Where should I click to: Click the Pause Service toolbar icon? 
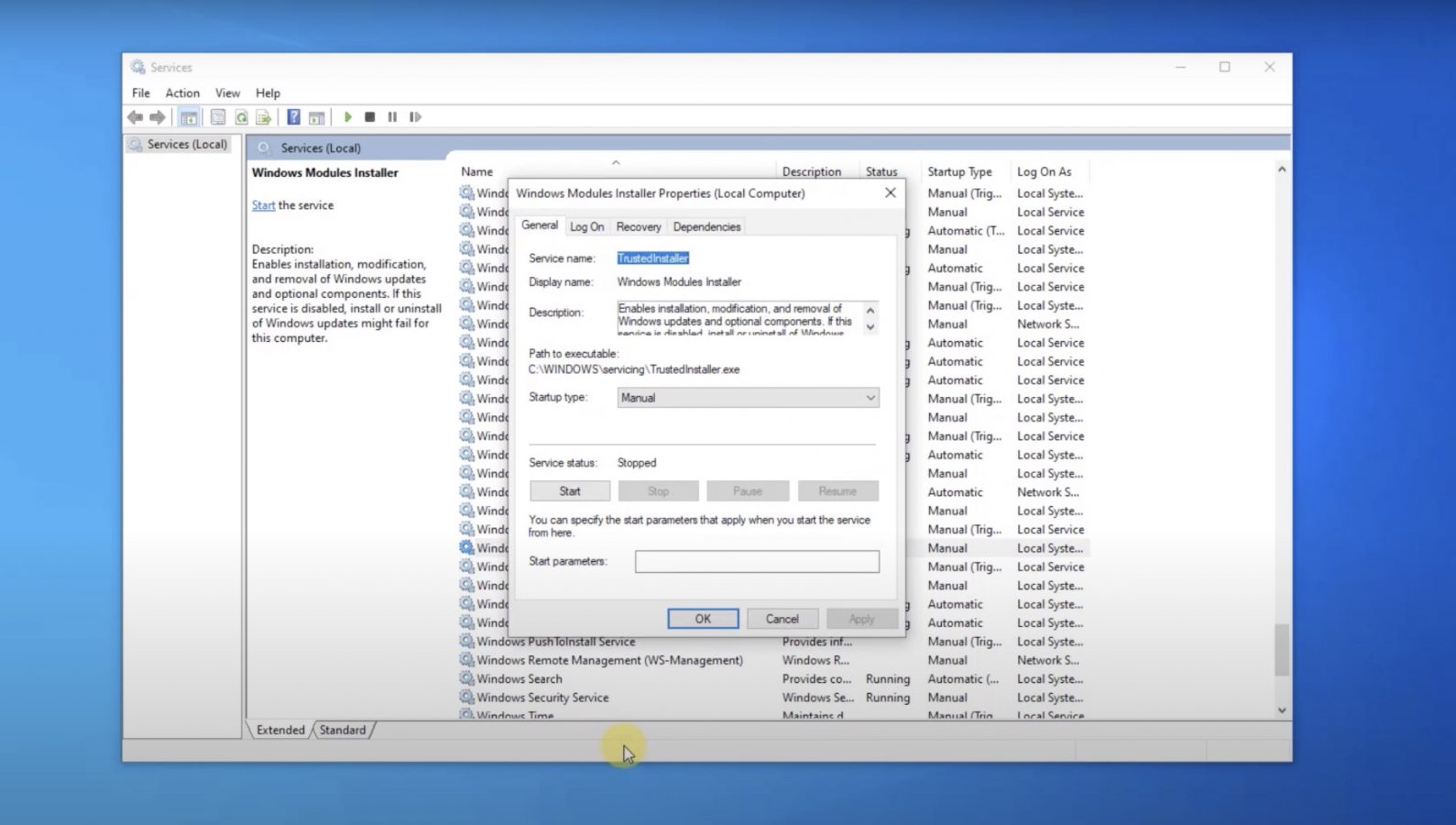tap(392, 117)
